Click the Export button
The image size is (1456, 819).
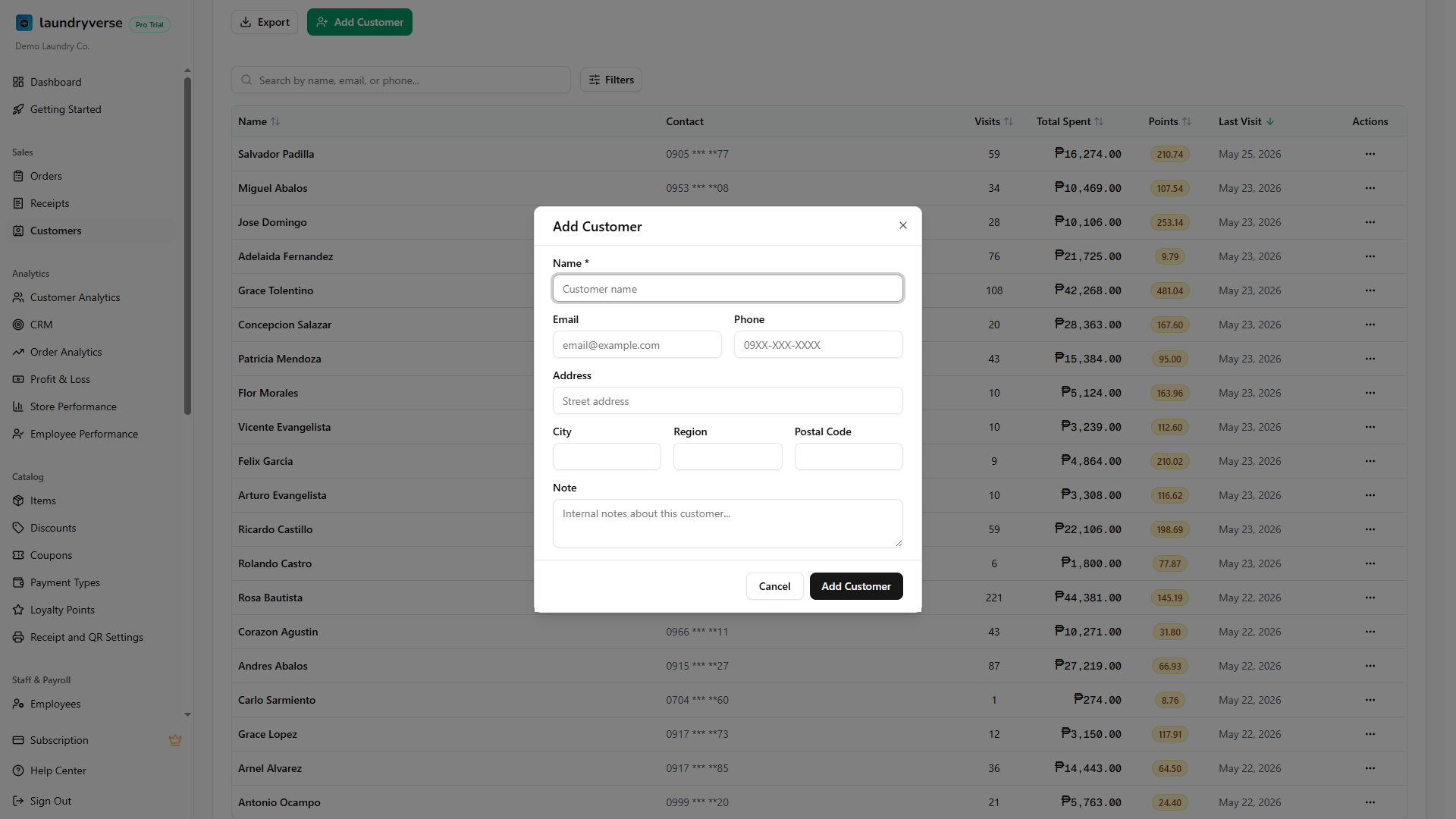[x=265, y=22]
